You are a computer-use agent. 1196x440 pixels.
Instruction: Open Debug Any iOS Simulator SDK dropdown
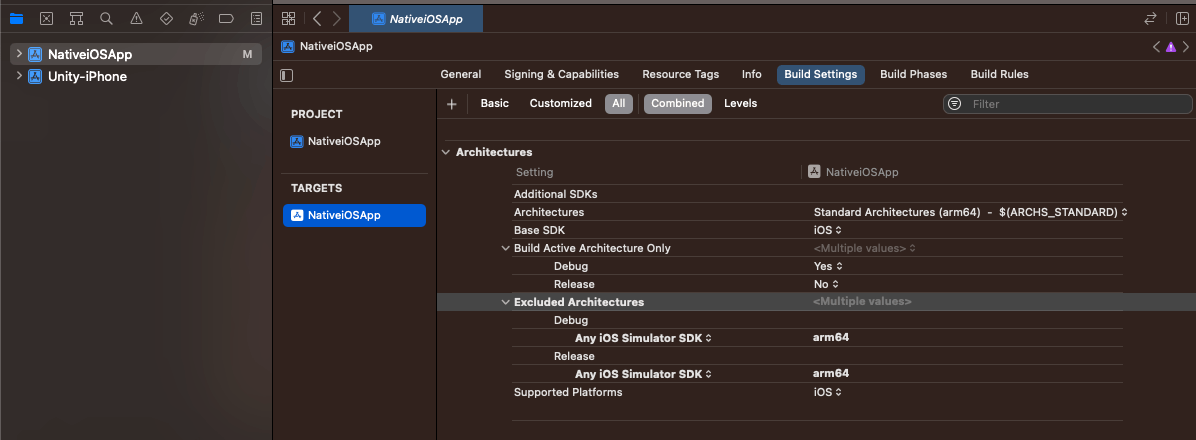[643, 338]
